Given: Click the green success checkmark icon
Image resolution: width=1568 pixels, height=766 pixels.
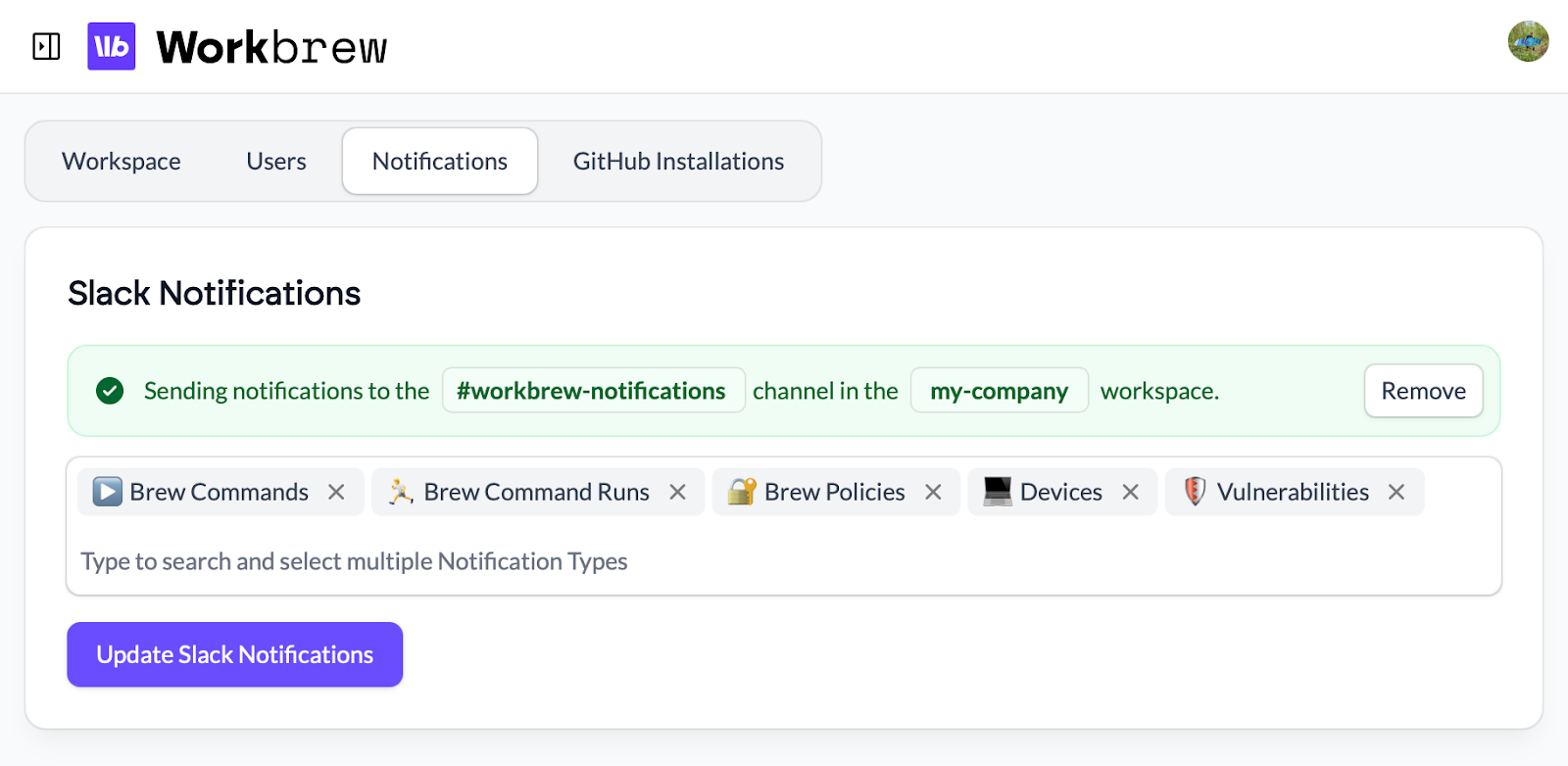Looking at the screenshot, I should pyautogui.click(x=110, y=391).
